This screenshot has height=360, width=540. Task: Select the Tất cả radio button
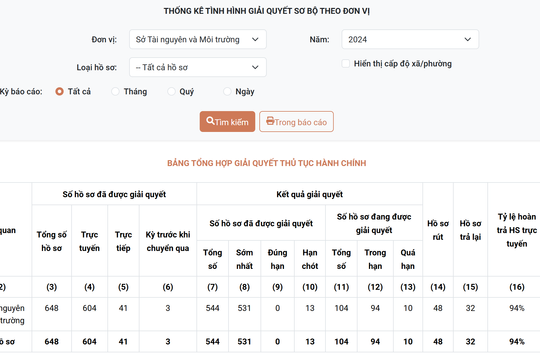point(59,92)
